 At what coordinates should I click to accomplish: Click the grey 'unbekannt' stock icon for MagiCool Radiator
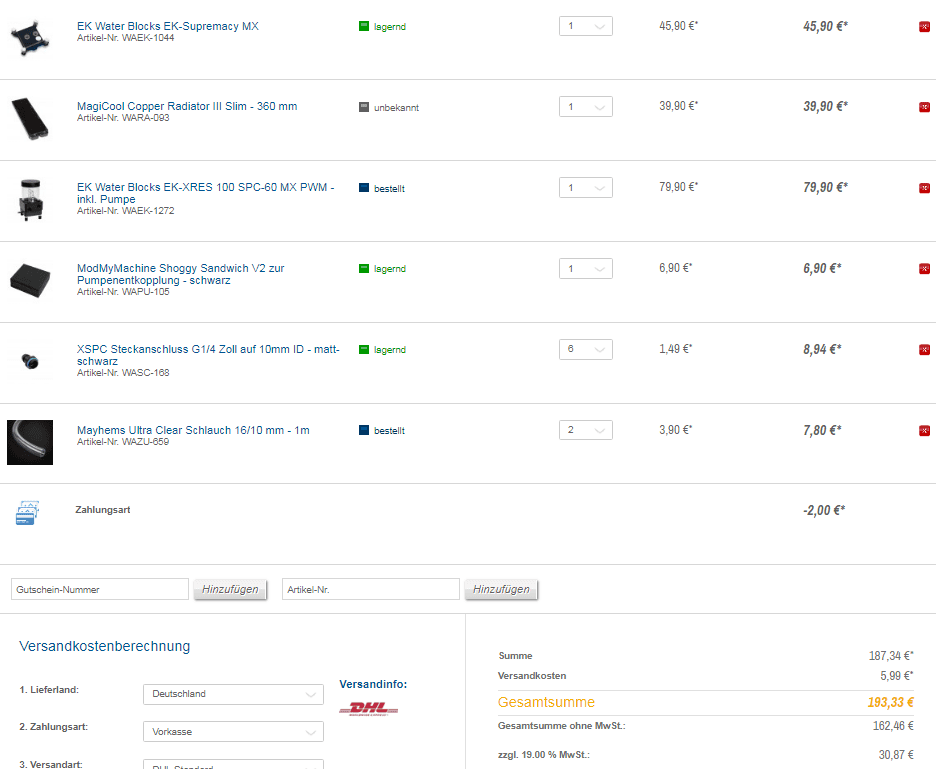click(x=364, y=107)
